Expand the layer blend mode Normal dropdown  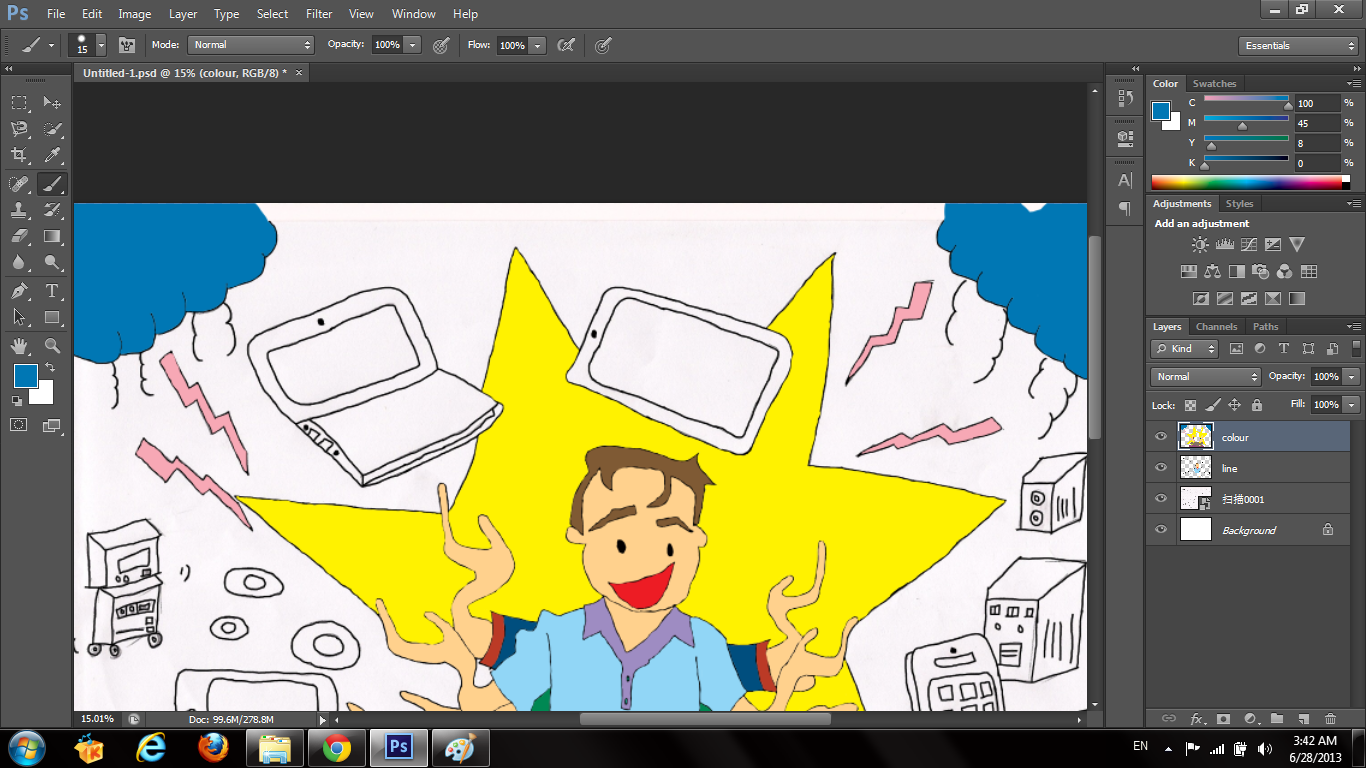1206,377
